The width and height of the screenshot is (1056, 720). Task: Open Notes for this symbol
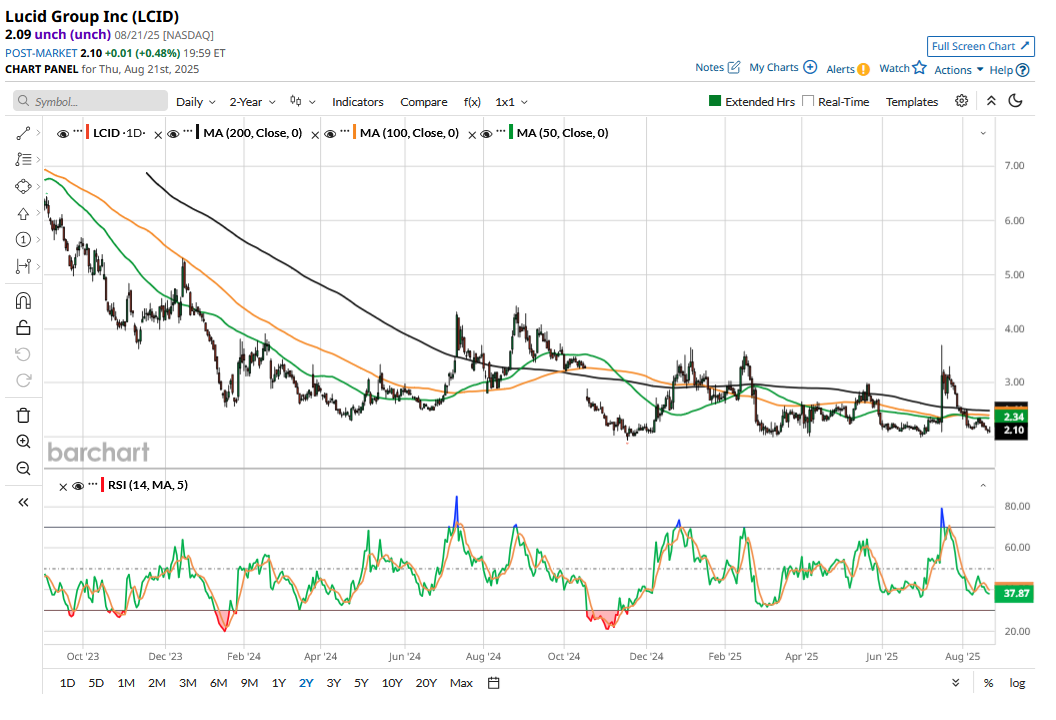(718, 67)
